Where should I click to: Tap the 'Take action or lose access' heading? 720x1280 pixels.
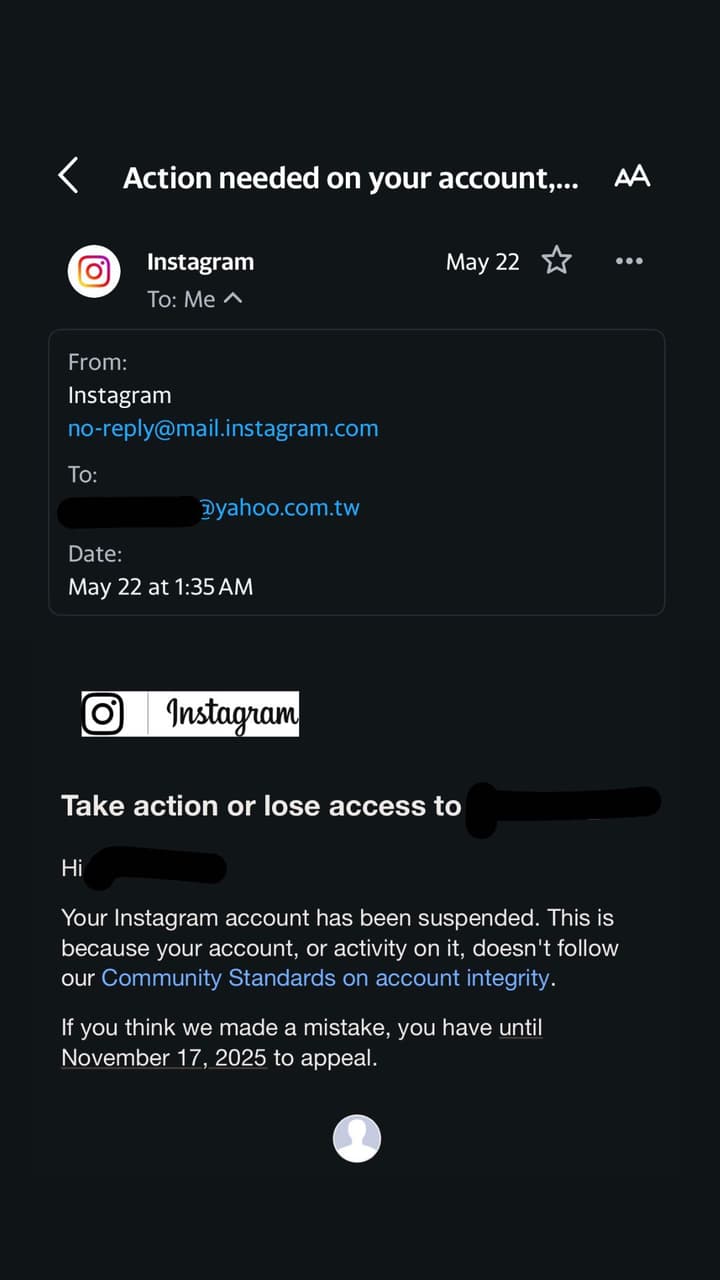(x=261, y=806)
